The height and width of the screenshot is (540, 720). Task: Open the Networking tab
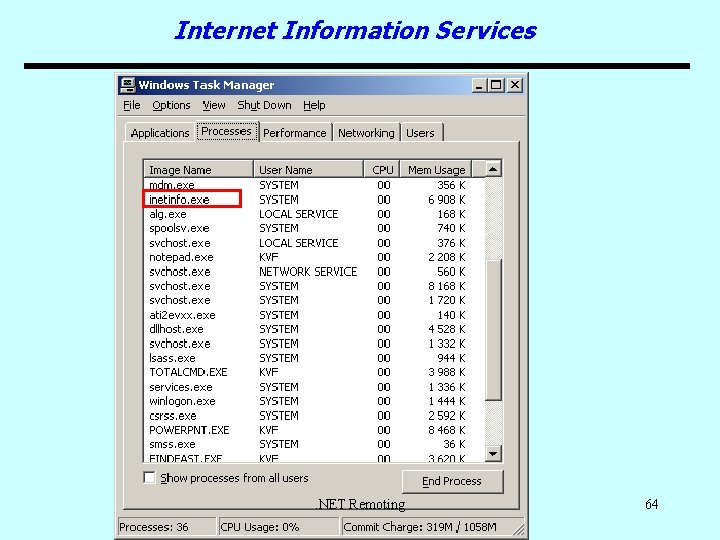coord(366,133)
